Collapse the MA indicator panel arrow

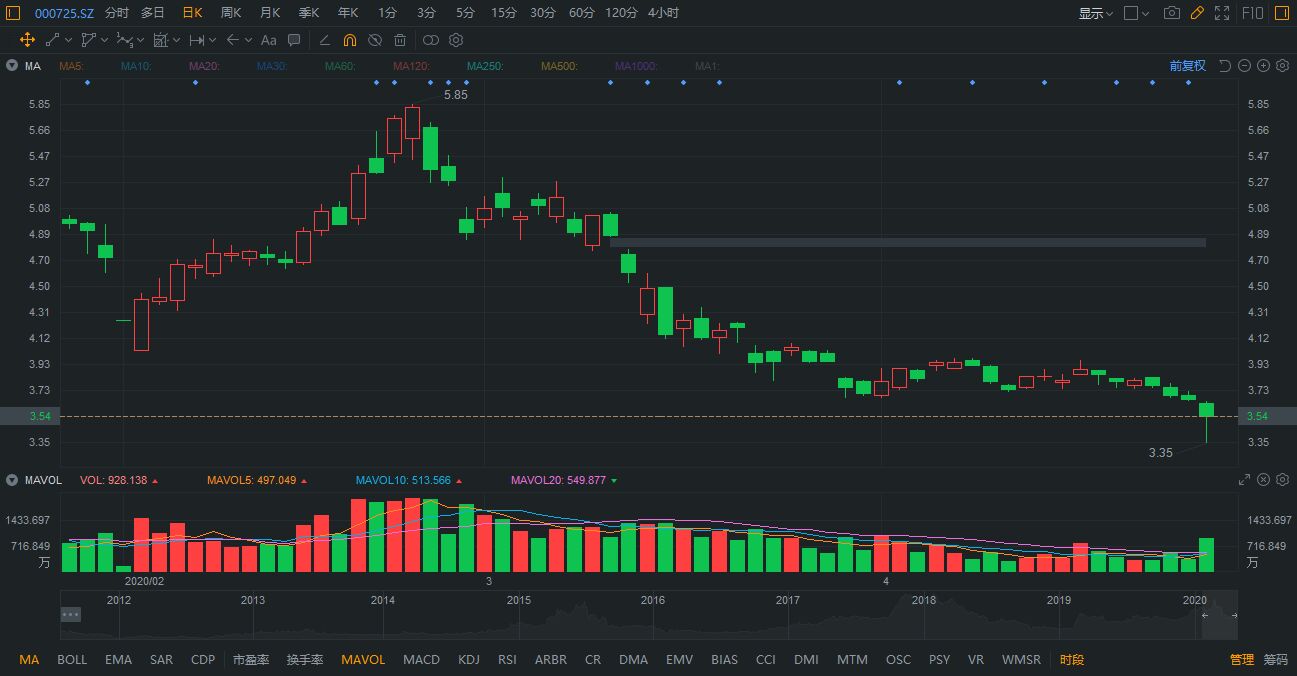12,66
